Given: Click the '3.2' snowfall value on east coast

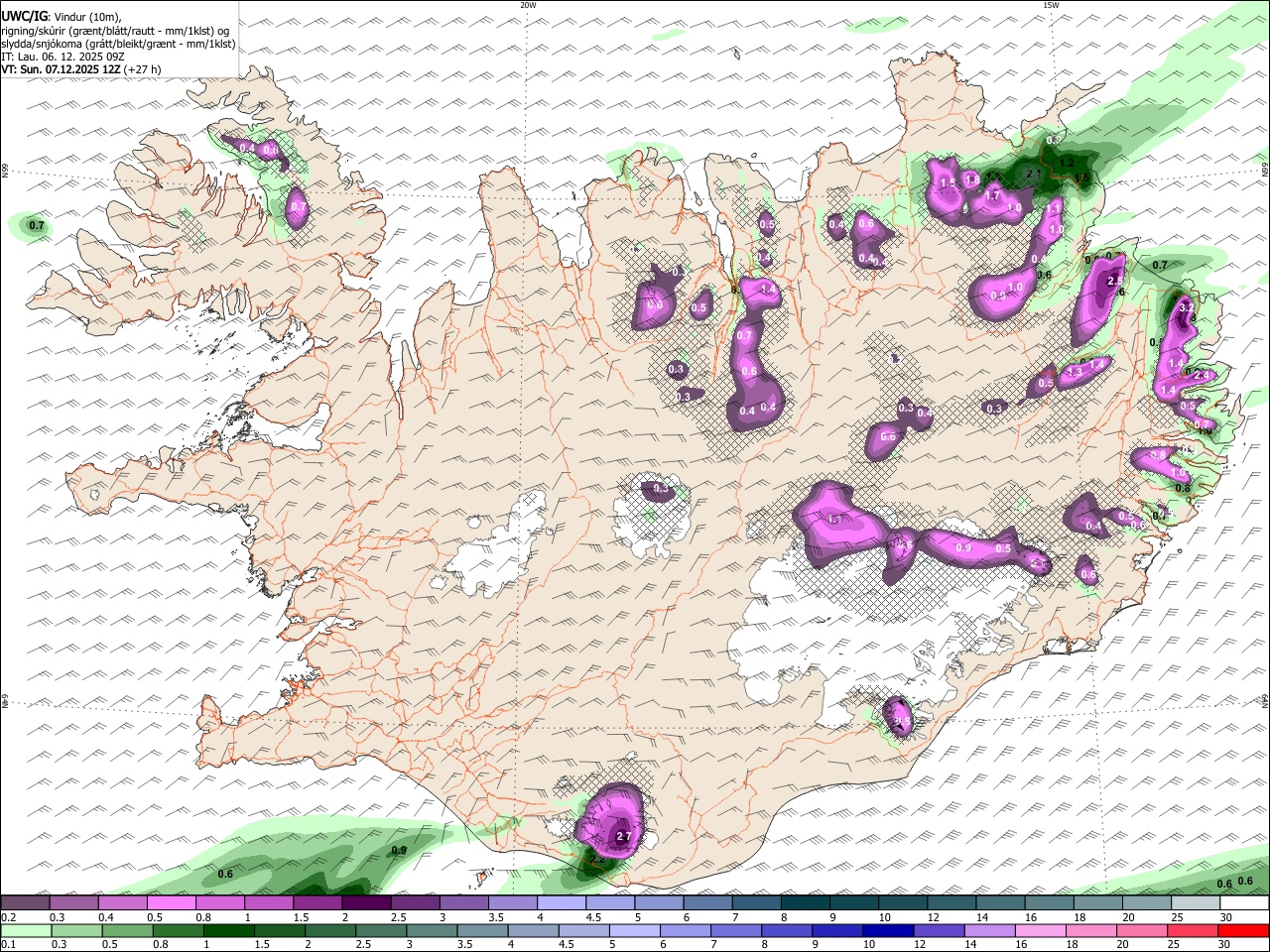Looking at the screenshot, I should [x=1186, y=308].
